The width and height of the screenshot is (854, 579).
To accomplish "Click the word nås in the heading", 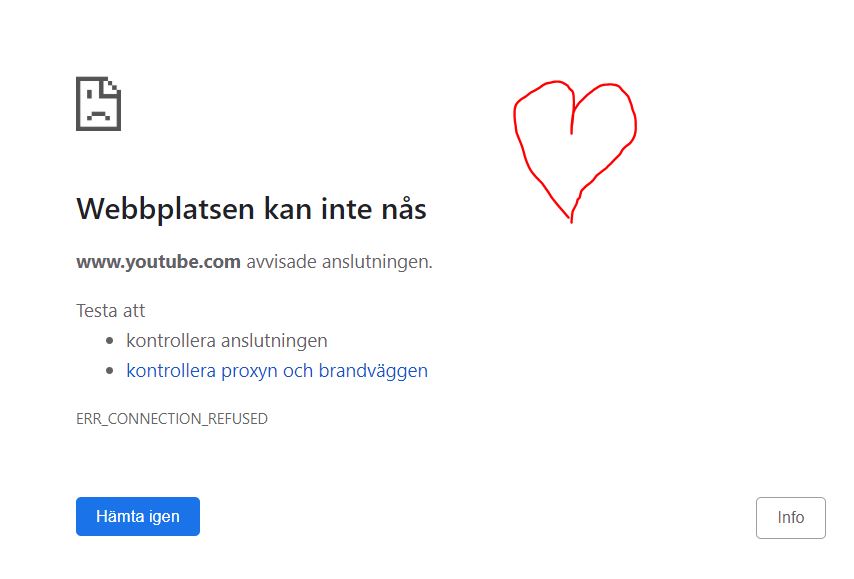I will (x=404, y=209).
